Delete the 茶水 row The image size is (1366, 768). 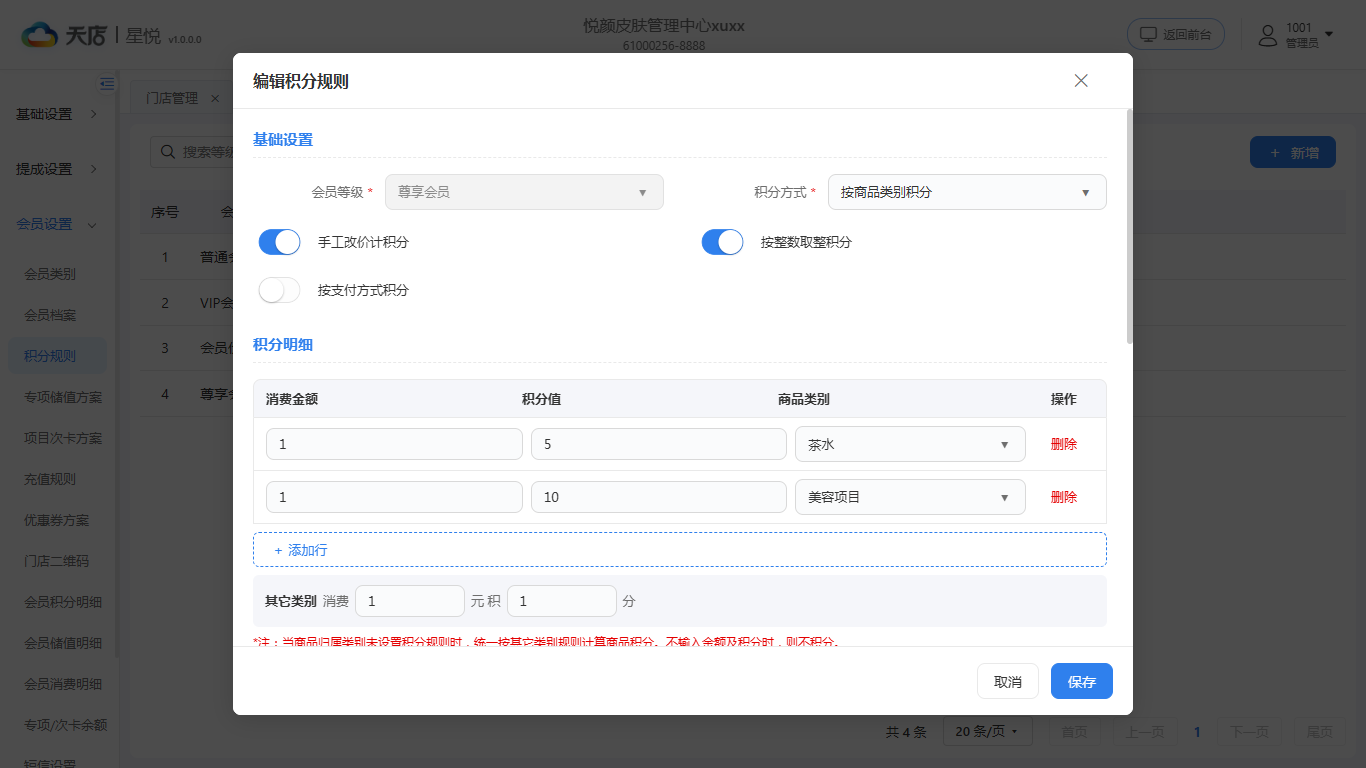click(x=1064, y=444)
